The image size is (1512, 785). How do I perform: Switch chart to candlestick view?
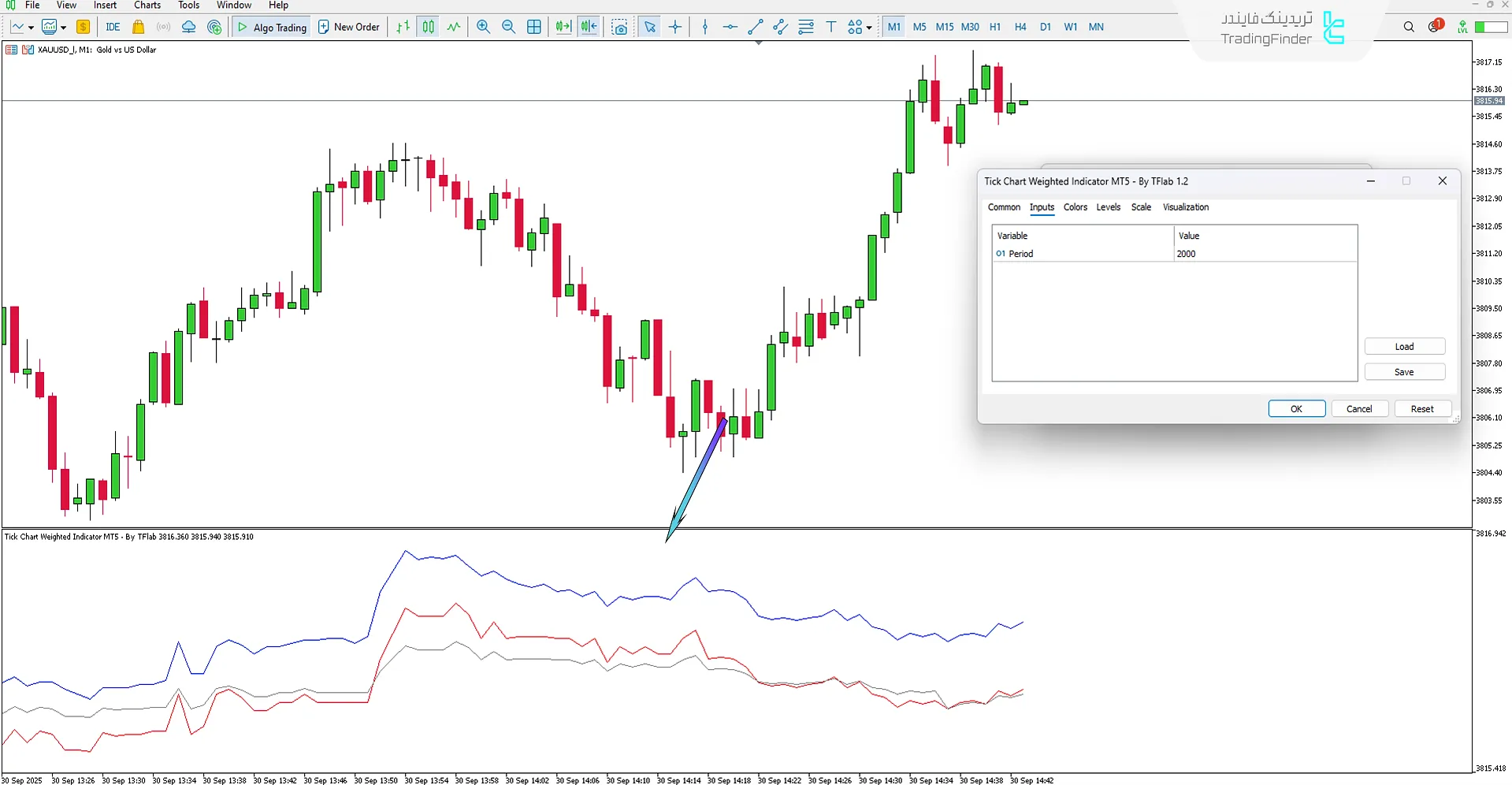428,26
